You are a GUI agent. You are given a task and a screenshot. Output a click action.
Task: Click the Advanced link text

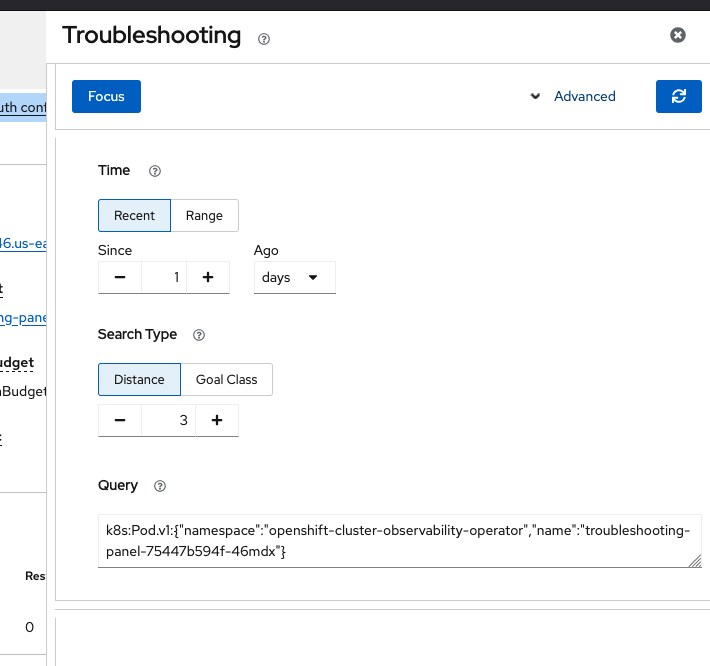(585, 96)
